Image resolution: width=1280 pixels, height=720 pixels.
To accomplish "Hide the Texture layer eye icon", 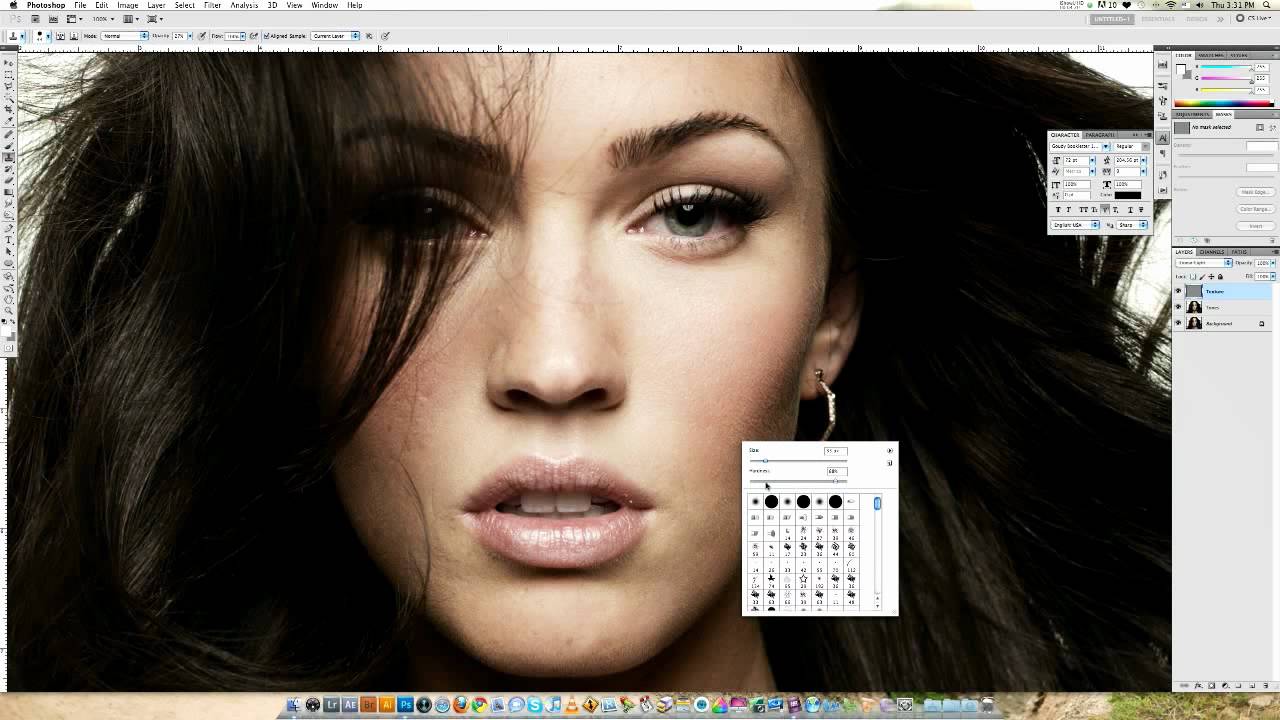I will pyautogui.click(x=1178, y=291).
